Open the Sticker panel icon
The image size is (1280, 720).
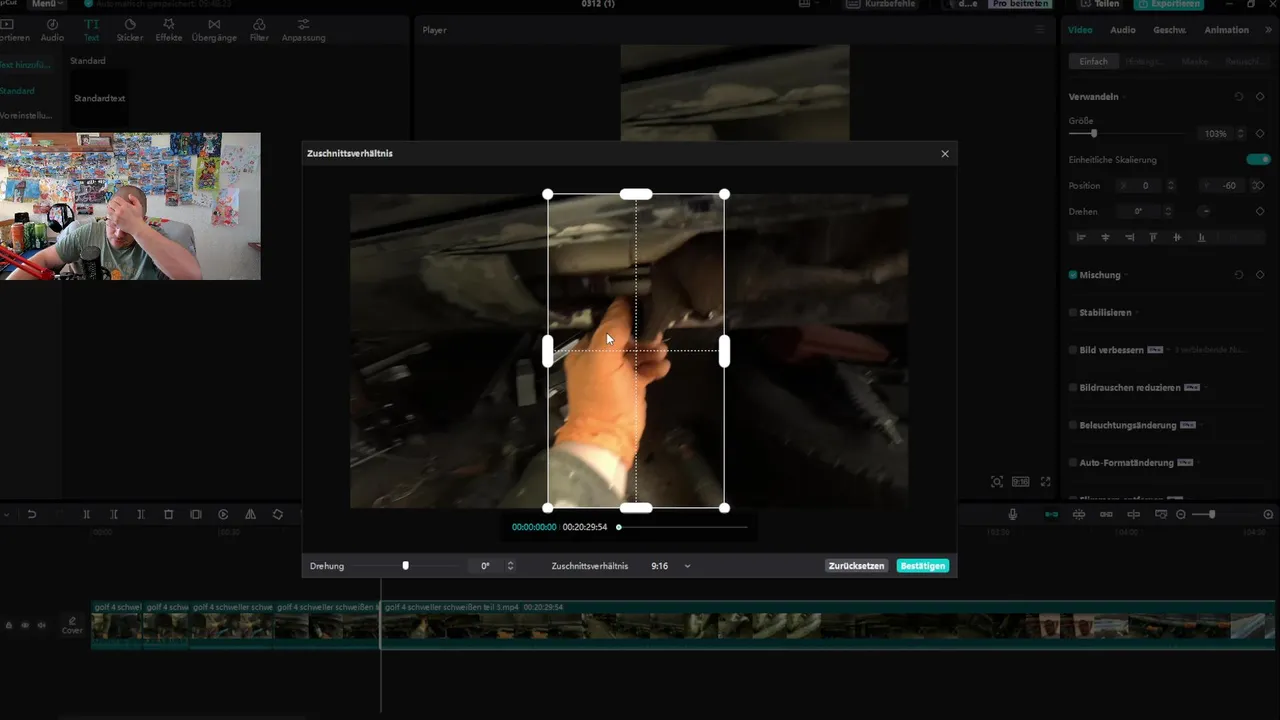[x=130, y=24]
